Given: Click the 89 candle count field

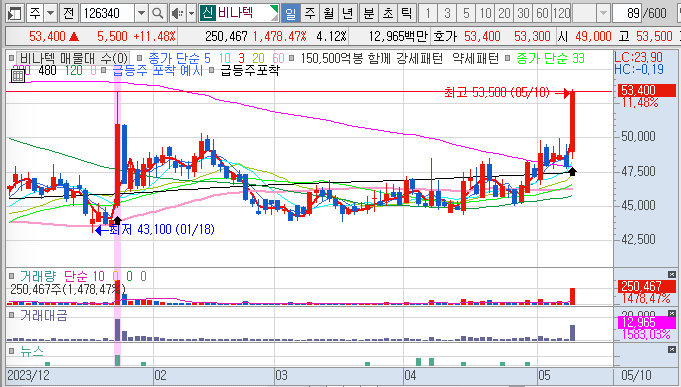Looking at the screenshot, I should (x=627, y=13).
